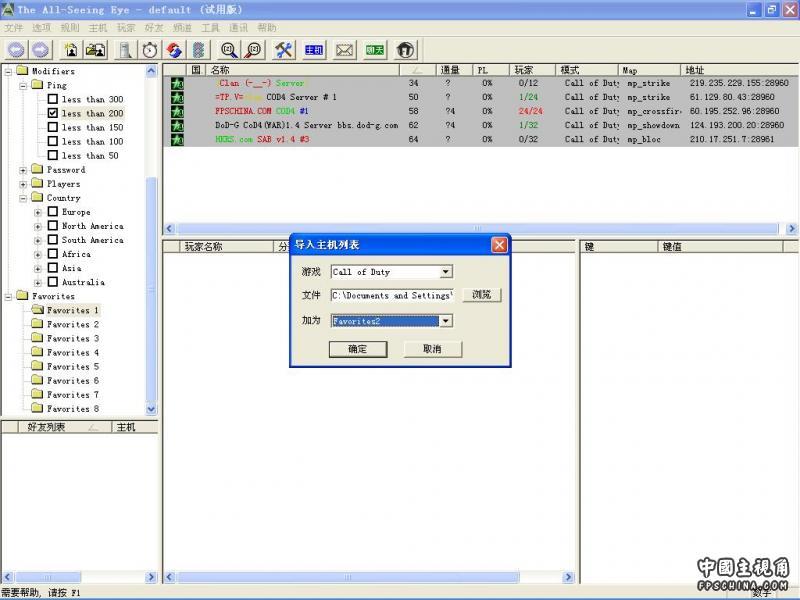Check the Europe country checkbox
Viewport: 800px width, 600px height.
(53, 211)
